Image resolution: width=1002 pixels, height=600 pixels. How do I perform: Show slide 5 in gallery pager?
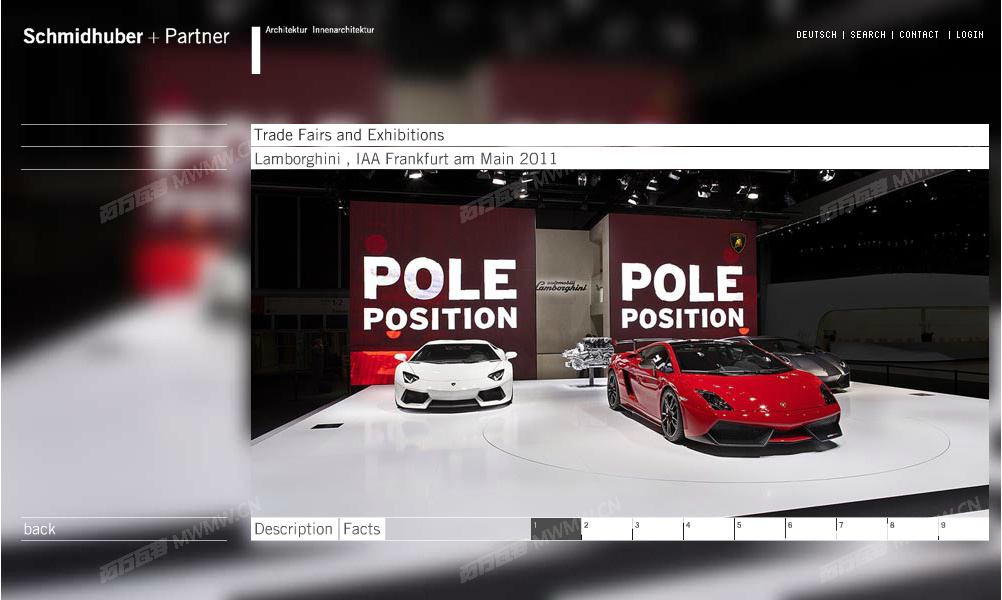[760, 529]
